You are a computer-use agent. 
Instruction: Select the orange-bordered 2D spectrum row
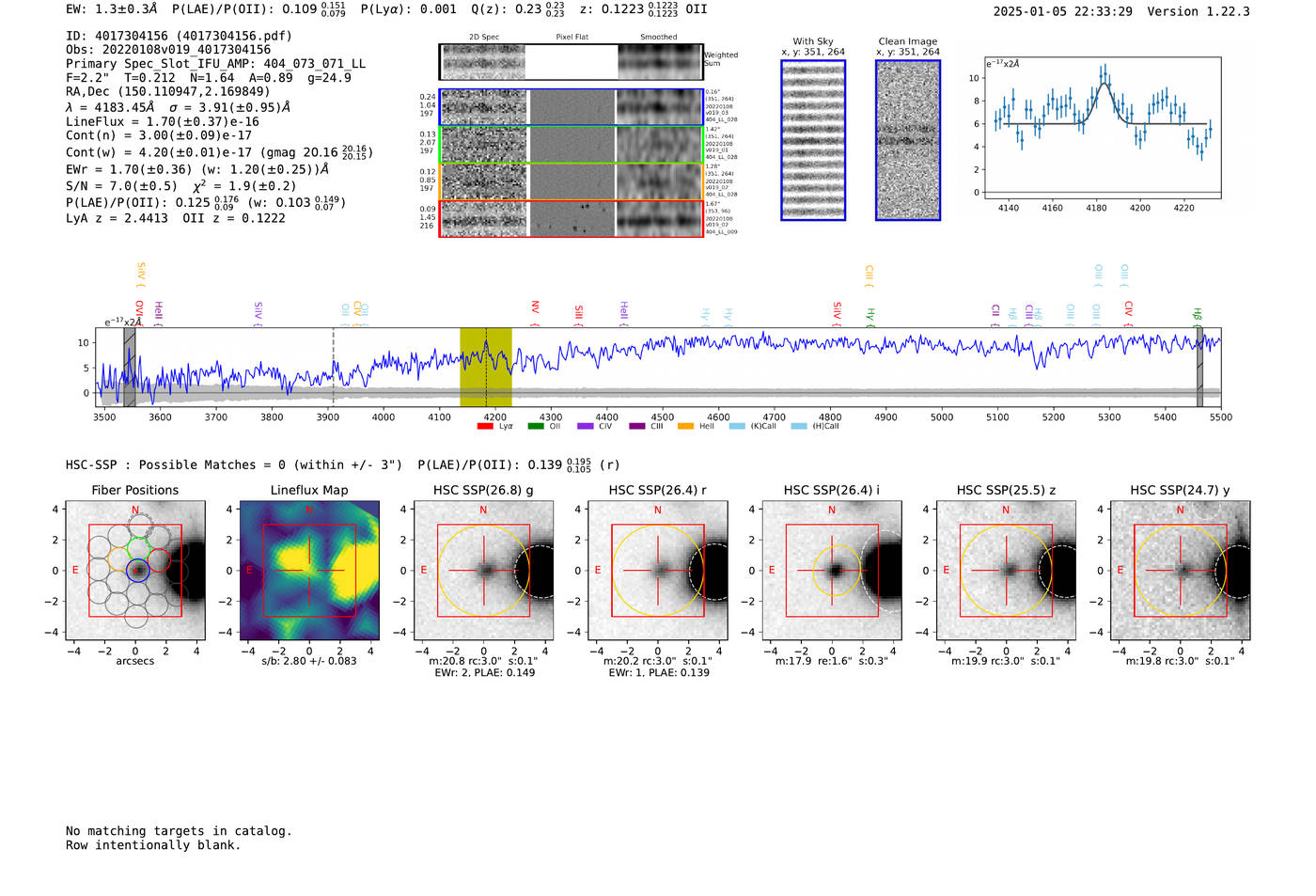tap(572, 181)
